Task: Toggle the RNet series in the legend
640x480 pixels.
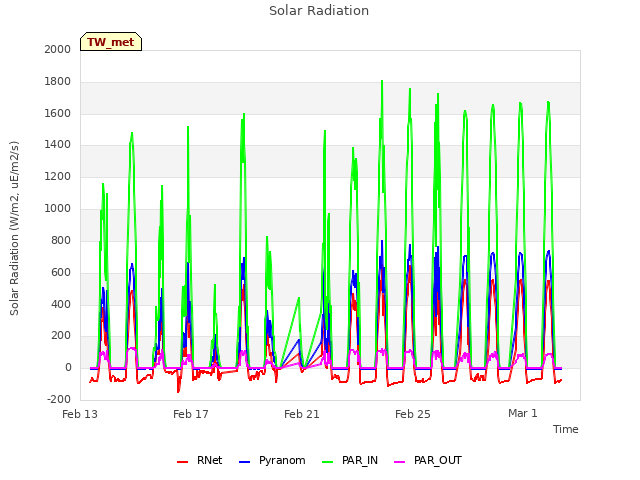Action: (200, 460)
